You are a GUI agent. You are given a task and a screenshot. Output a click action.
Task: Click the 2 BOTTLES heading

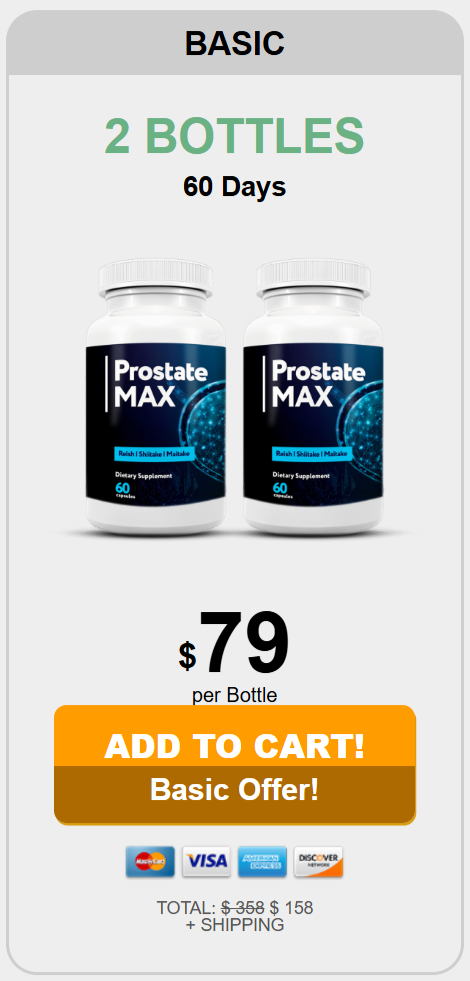[235, 136]
